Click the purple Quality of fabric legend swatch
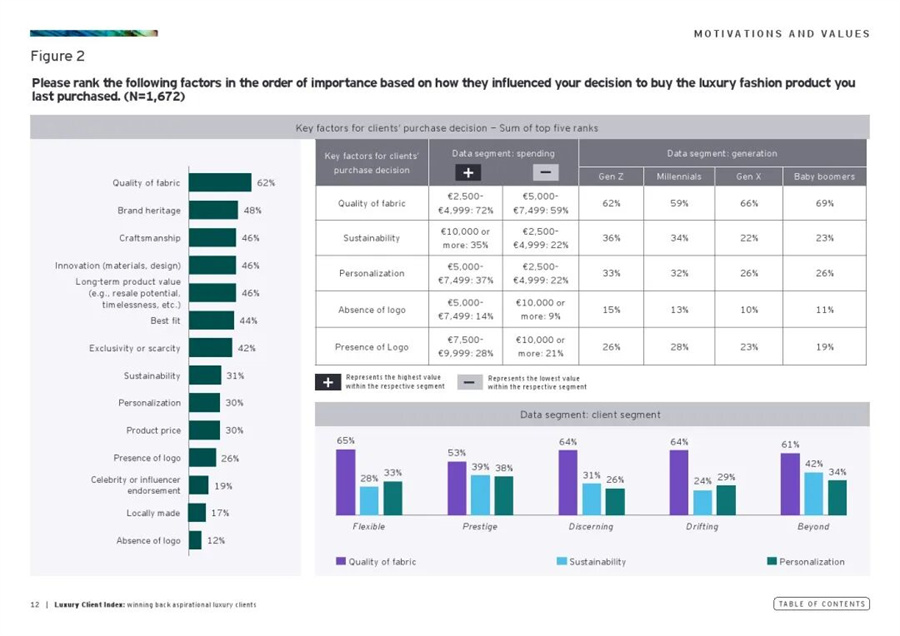The width and height of the screenshot is (900, 636). click(340, 562)
